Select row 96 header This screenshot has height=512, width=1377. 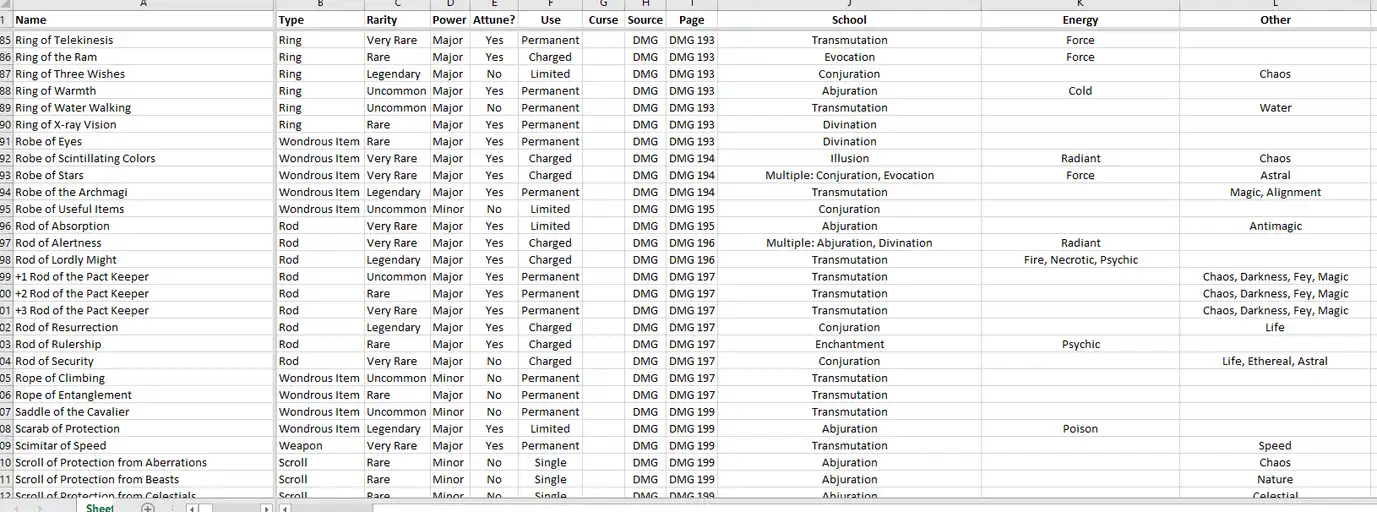click(6, 226)
